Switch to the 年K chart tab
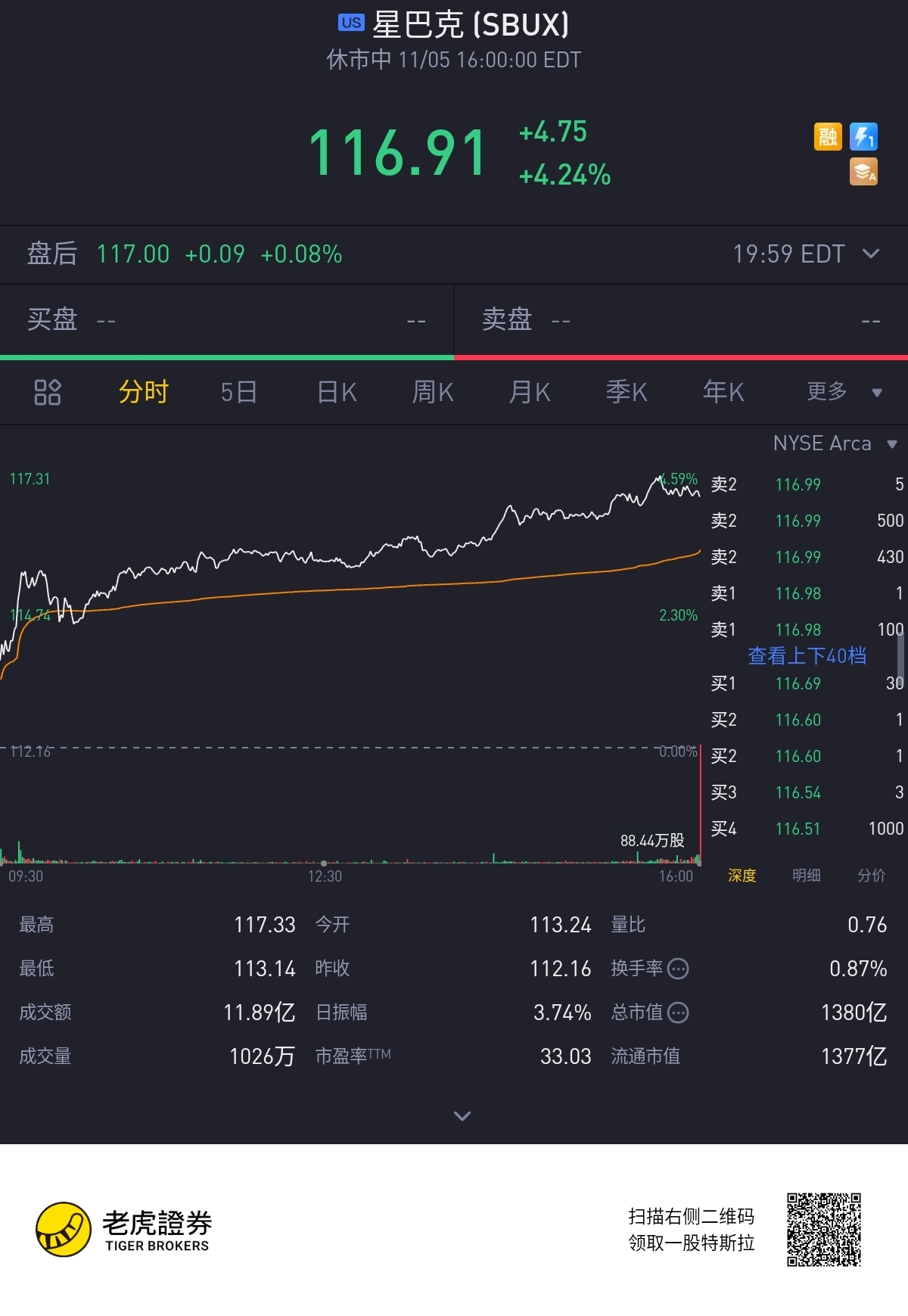 pyautogui.click(x=723, y=392)
